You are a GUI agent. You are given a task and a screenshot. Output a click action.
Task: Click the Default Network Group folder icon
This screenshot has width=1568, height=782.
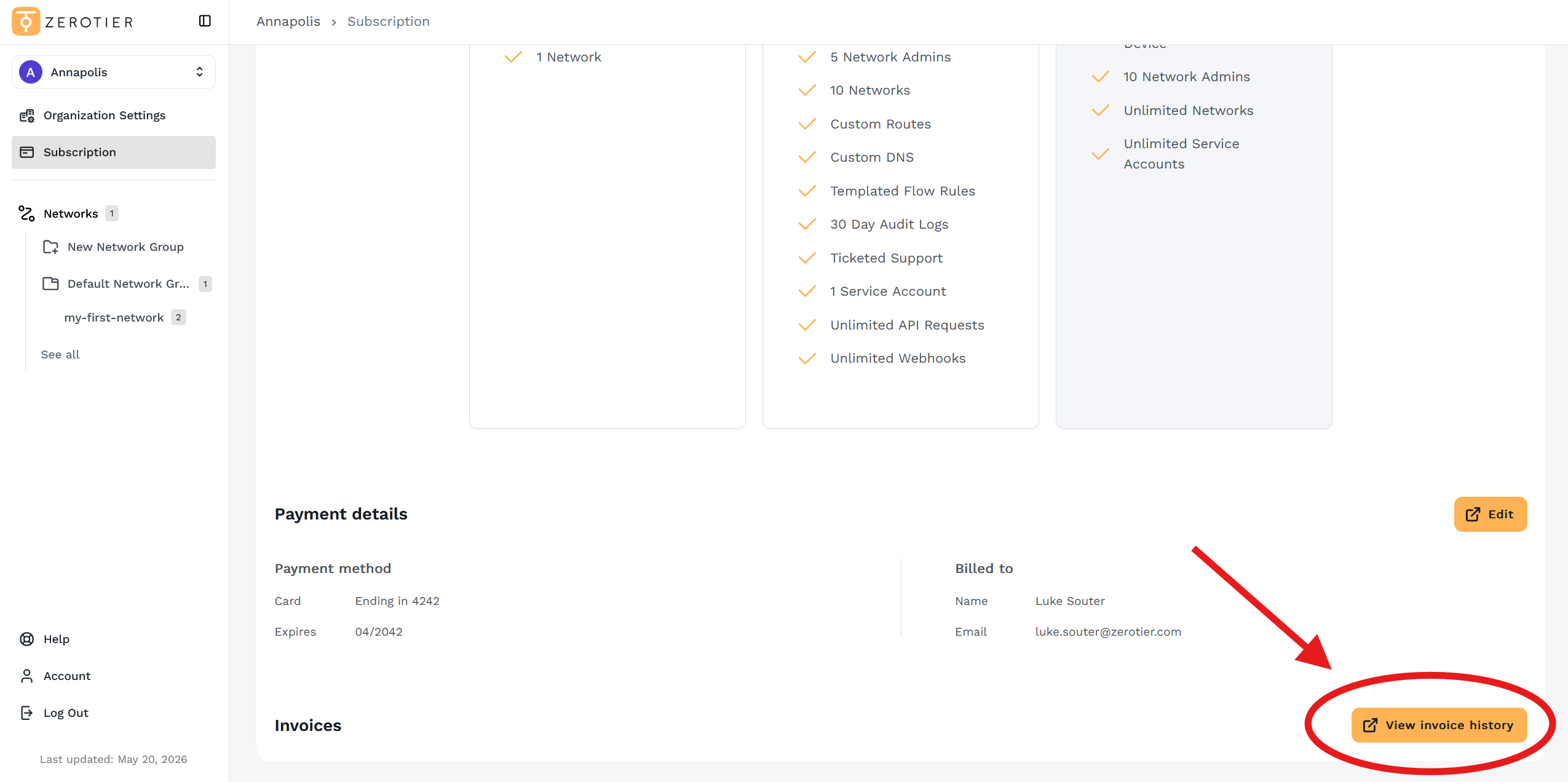pos(50,284)
